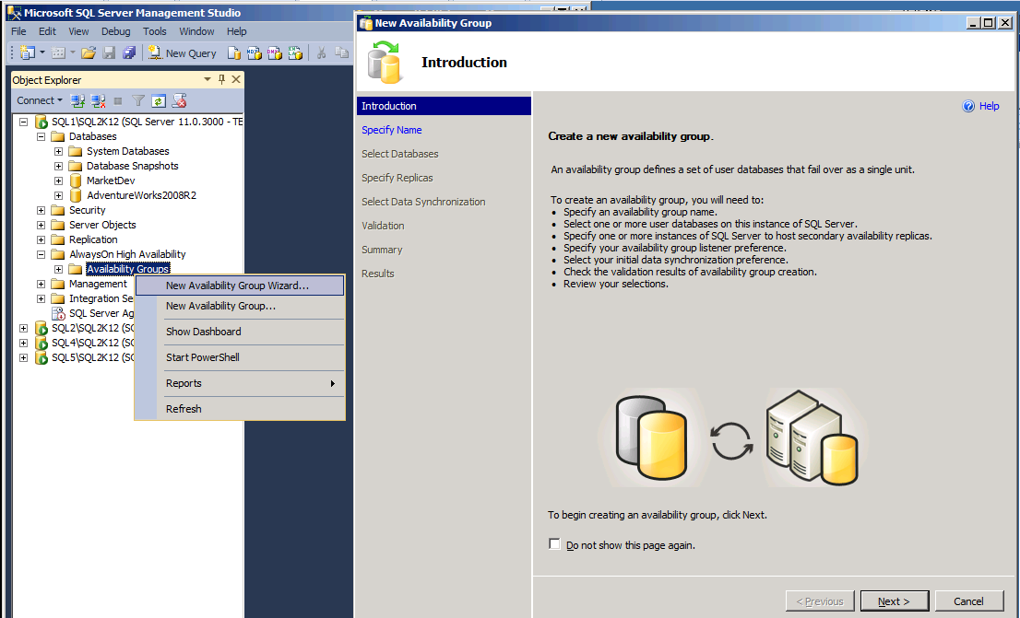
Task: Expand the Security folder
Action: pos(41,210)
